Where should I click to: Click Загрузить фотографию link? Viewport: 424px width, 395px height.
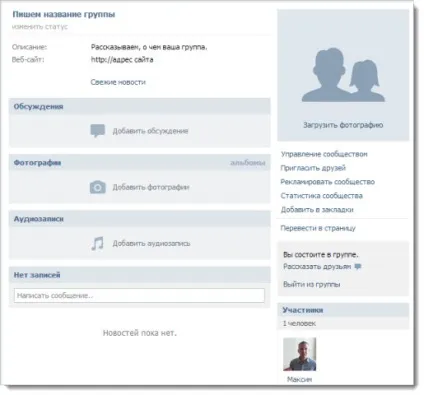point(343,125)
